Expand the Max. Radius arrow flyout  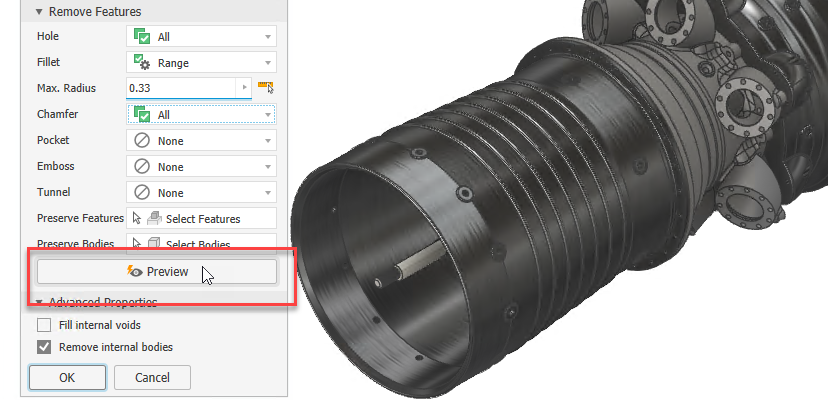244,88
